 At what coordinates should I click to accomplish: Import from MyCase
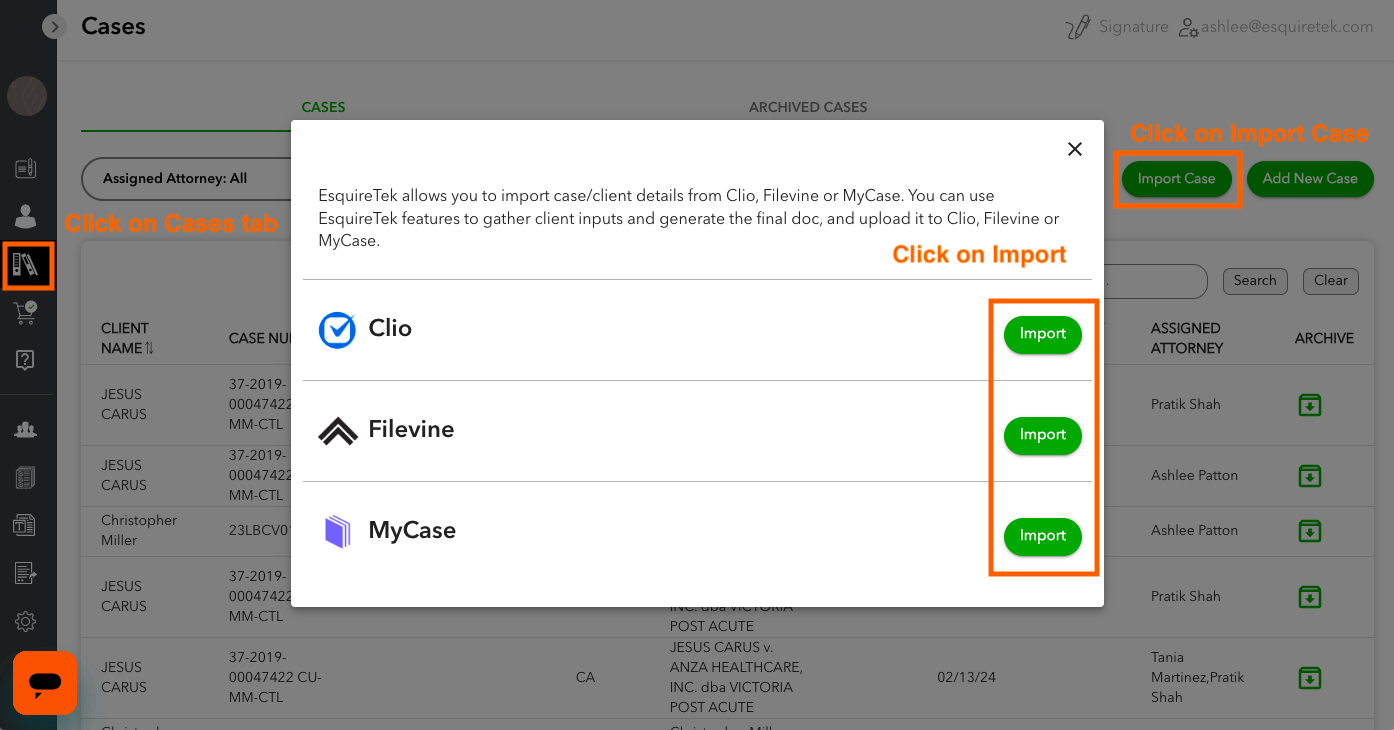1042,536
